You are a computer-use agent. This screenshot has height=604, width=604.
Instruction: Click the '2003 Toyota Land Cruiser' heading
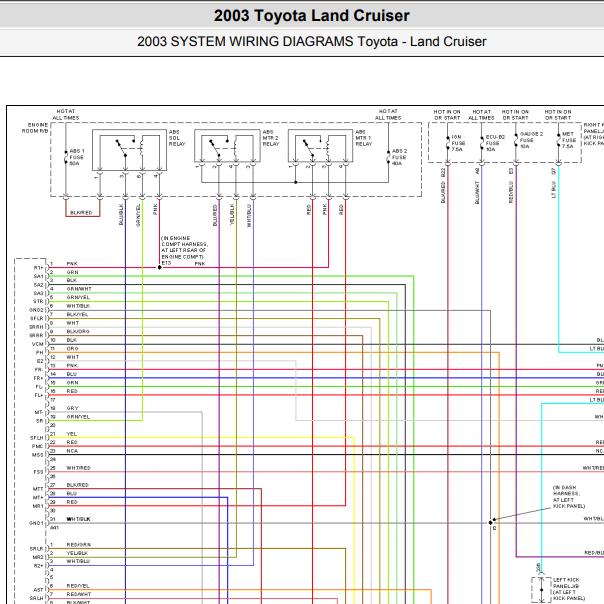(x=311, y=16)
